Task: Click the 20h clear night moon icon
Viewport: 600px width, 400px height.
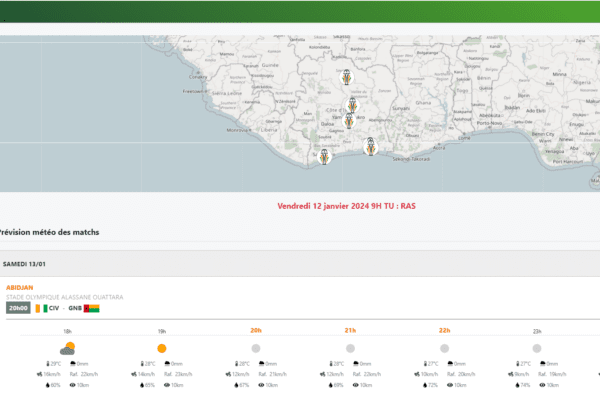Action: pyautogui.click(x=255, y=348)
